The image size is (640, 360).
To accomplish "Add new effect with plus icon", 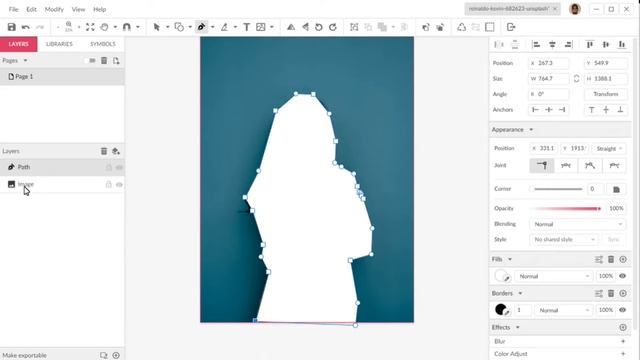I will tap(623, 327).
